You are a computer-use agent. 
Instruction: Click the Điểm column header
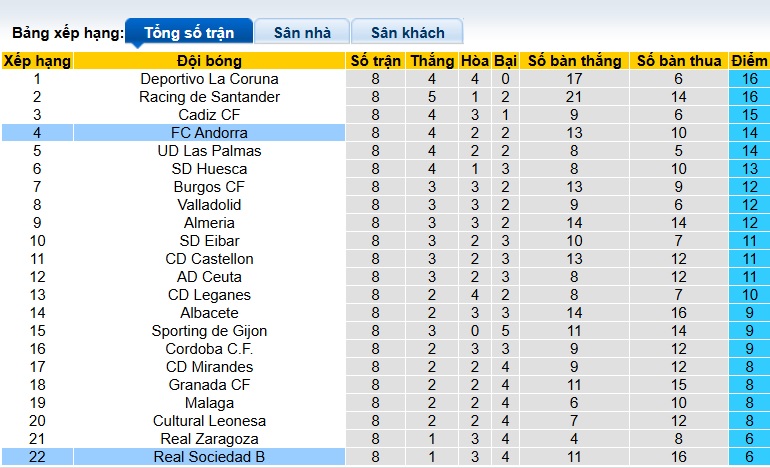click(749, 61)
